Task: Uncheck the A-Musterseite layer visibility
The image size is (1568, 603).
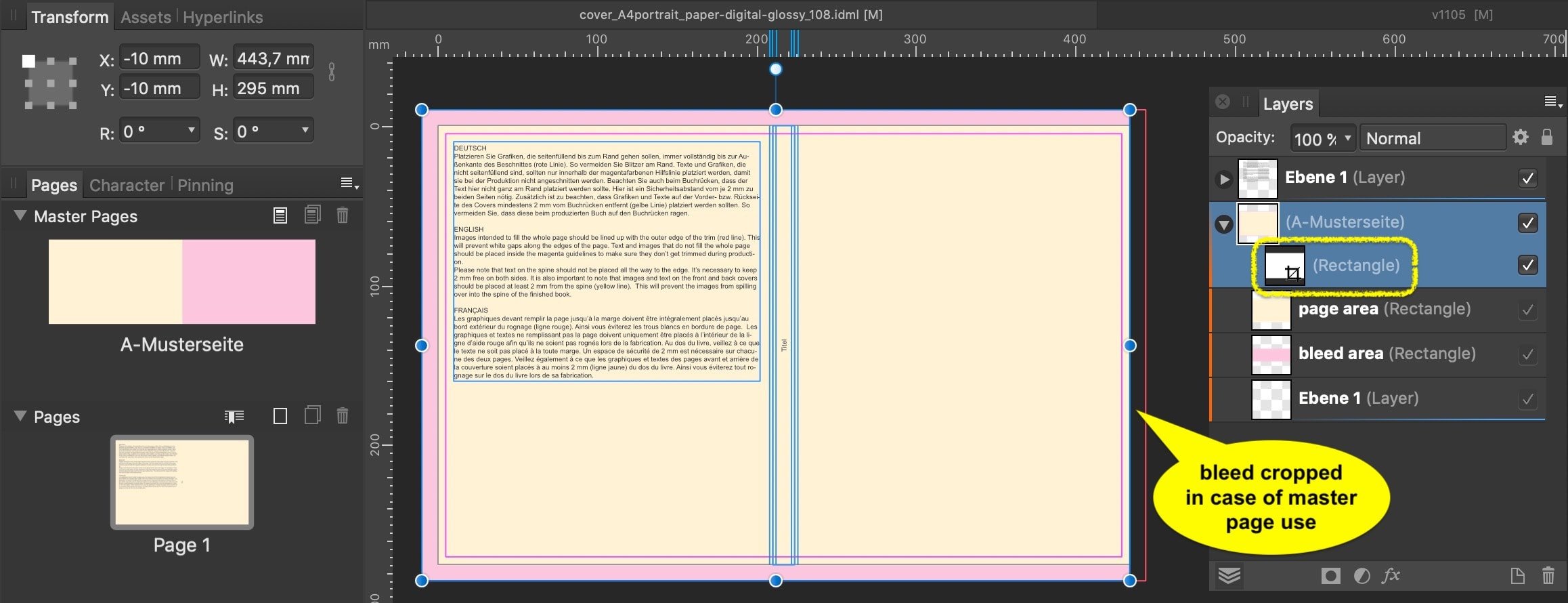Action: point(1527,223)
